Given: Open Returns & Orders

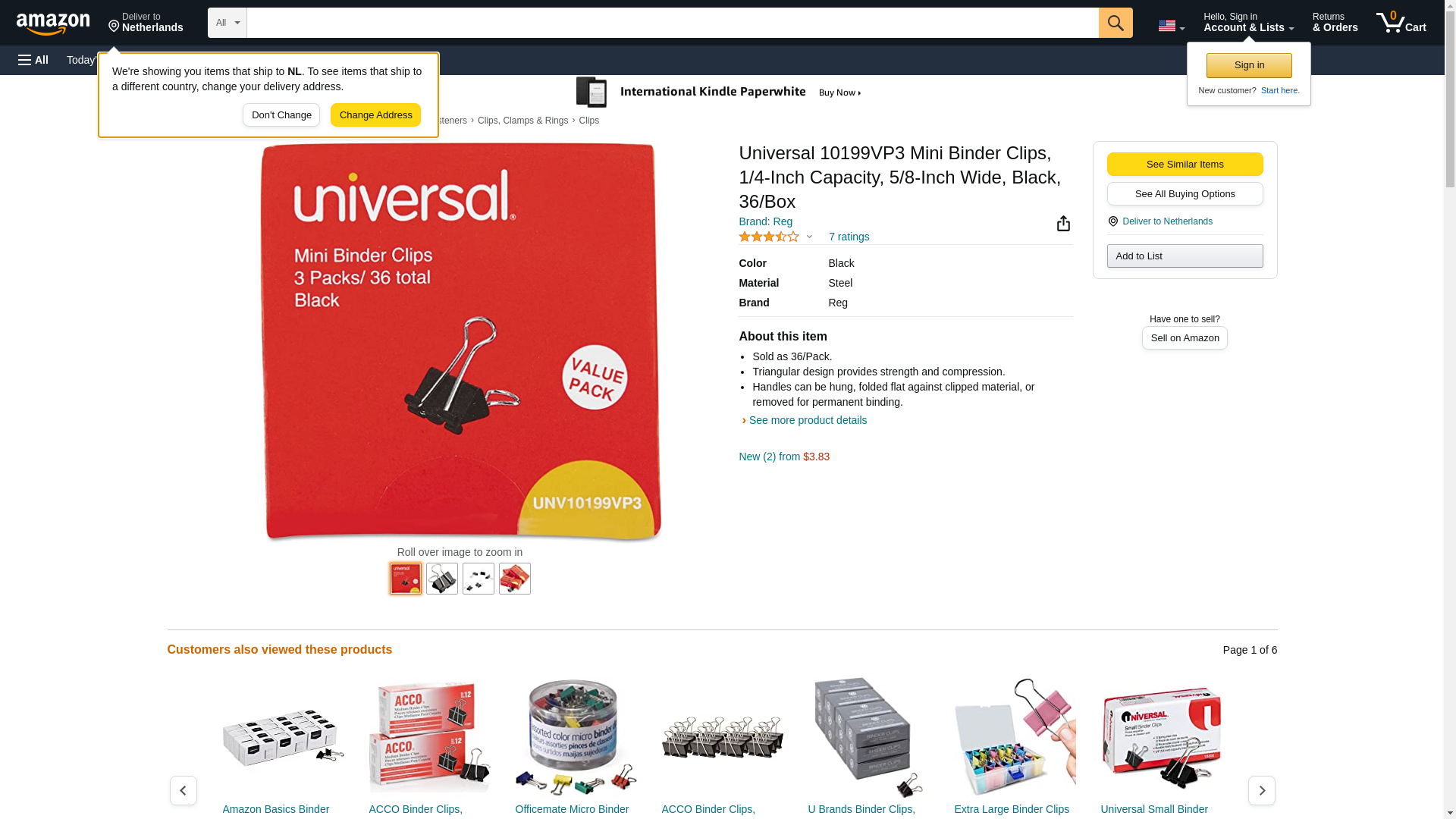Looking at the screenshot, I should (1335, 23).
